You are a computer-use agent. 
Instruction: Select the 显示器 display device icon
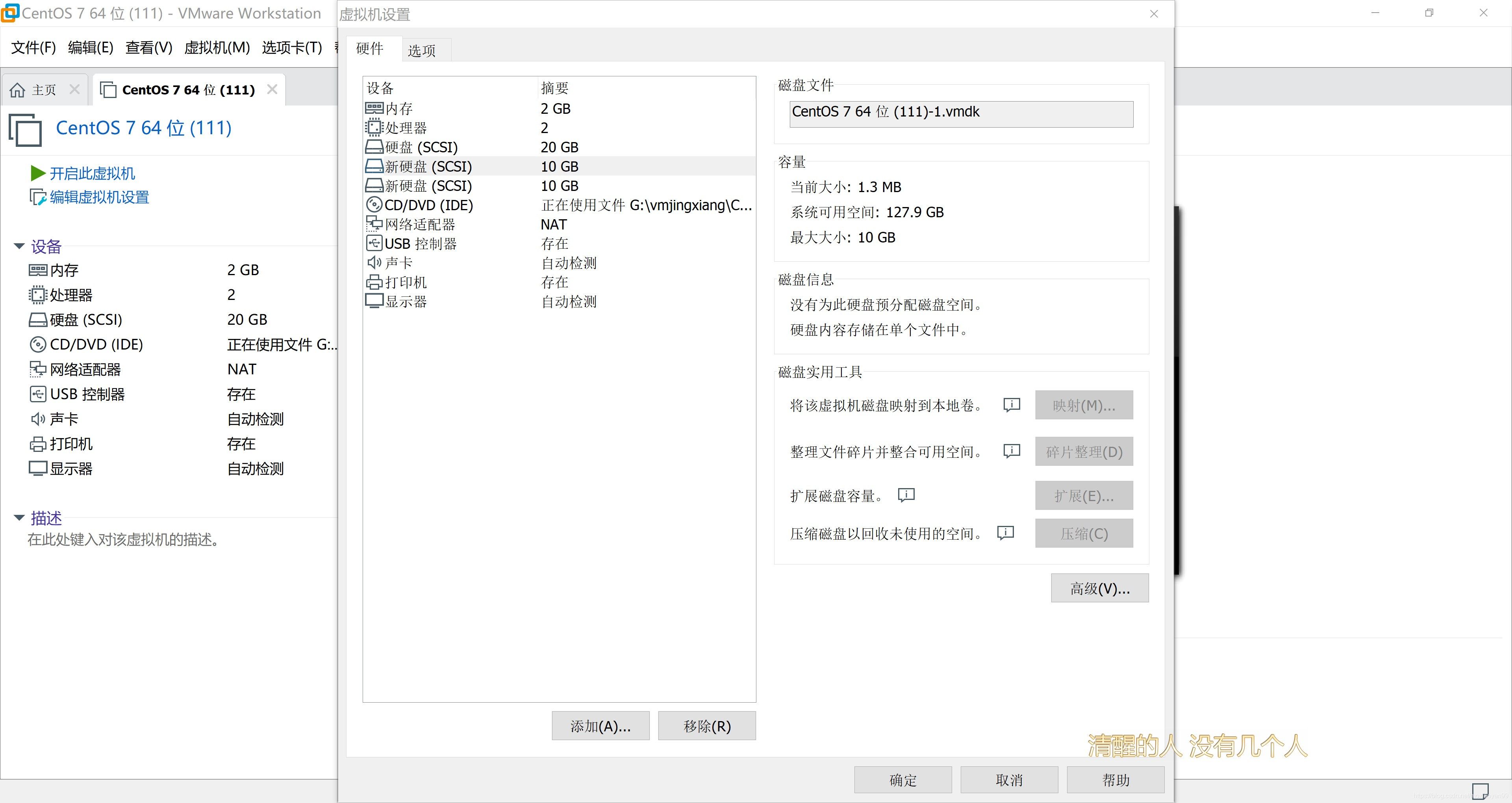click(x=374, y=301)
